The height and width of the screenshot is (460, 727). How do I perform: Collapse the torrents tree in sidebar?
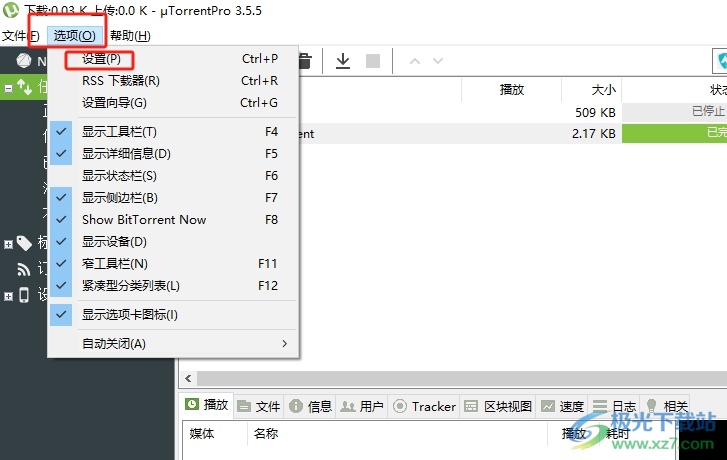(8, 88)
